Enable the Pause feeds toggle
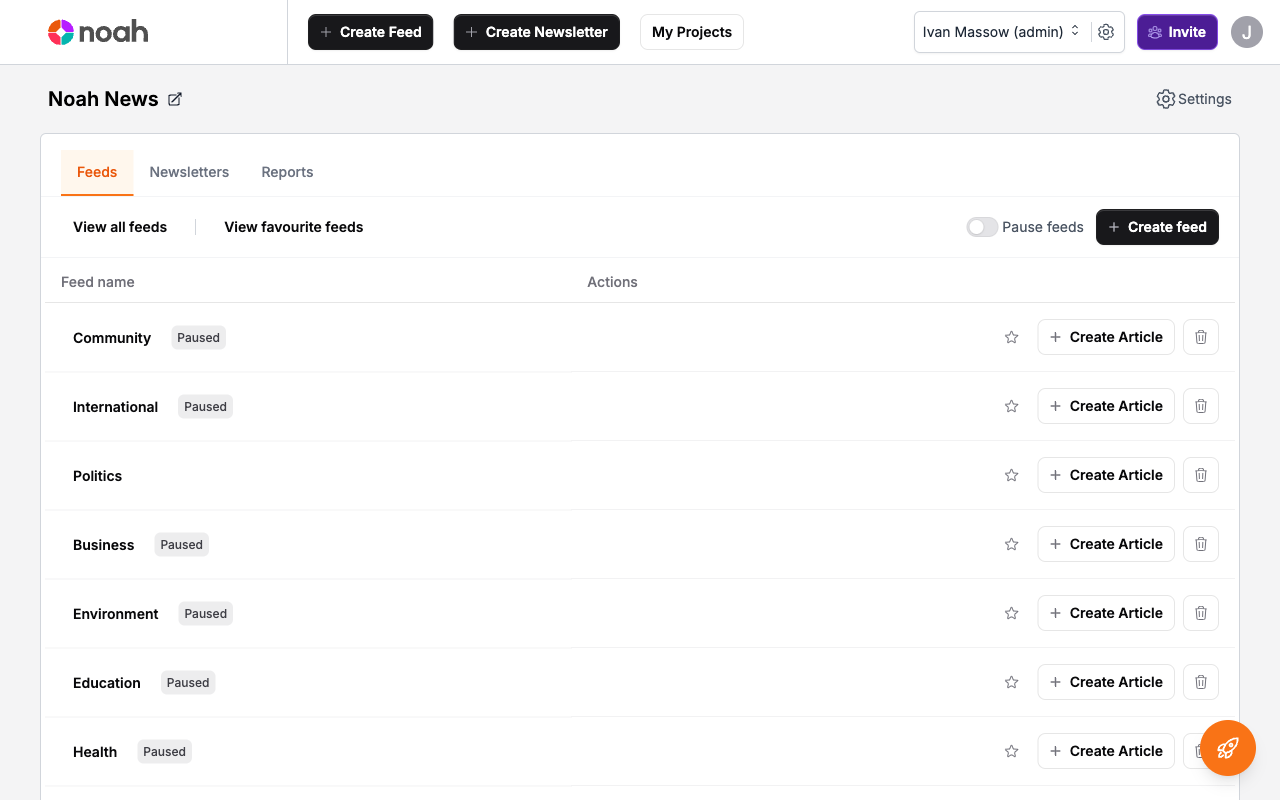 (x=982, y=227)
